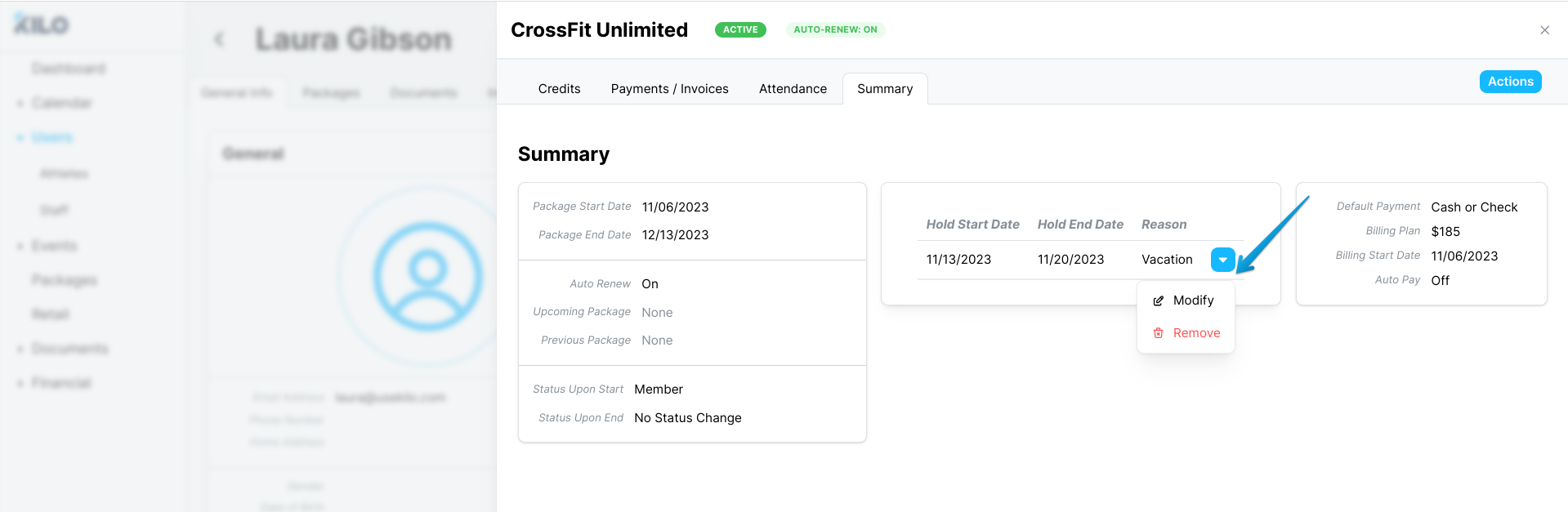The image size is (1568, 512).
Task: Click Laura Gibson's profile avatar
Action: (427, 276)
